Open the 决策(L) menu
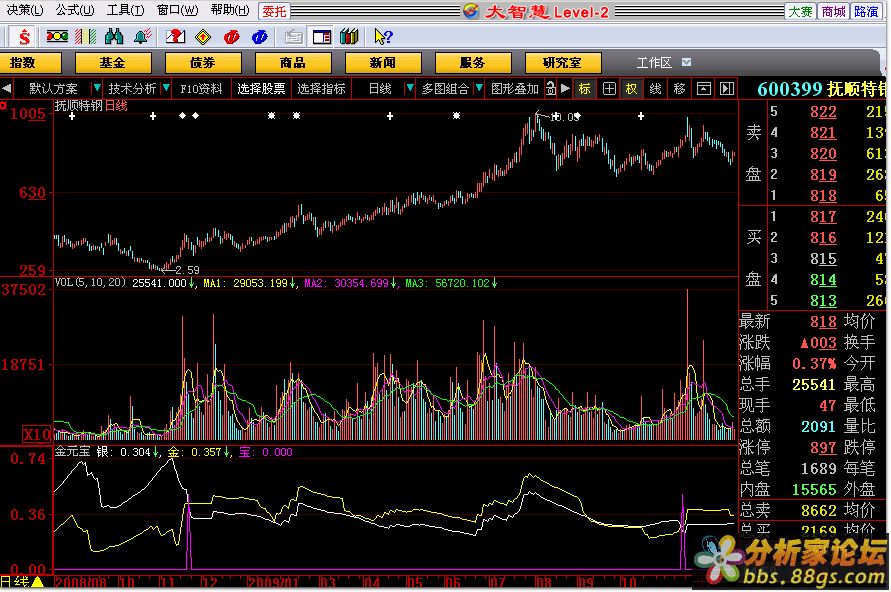 coord(26,10)
